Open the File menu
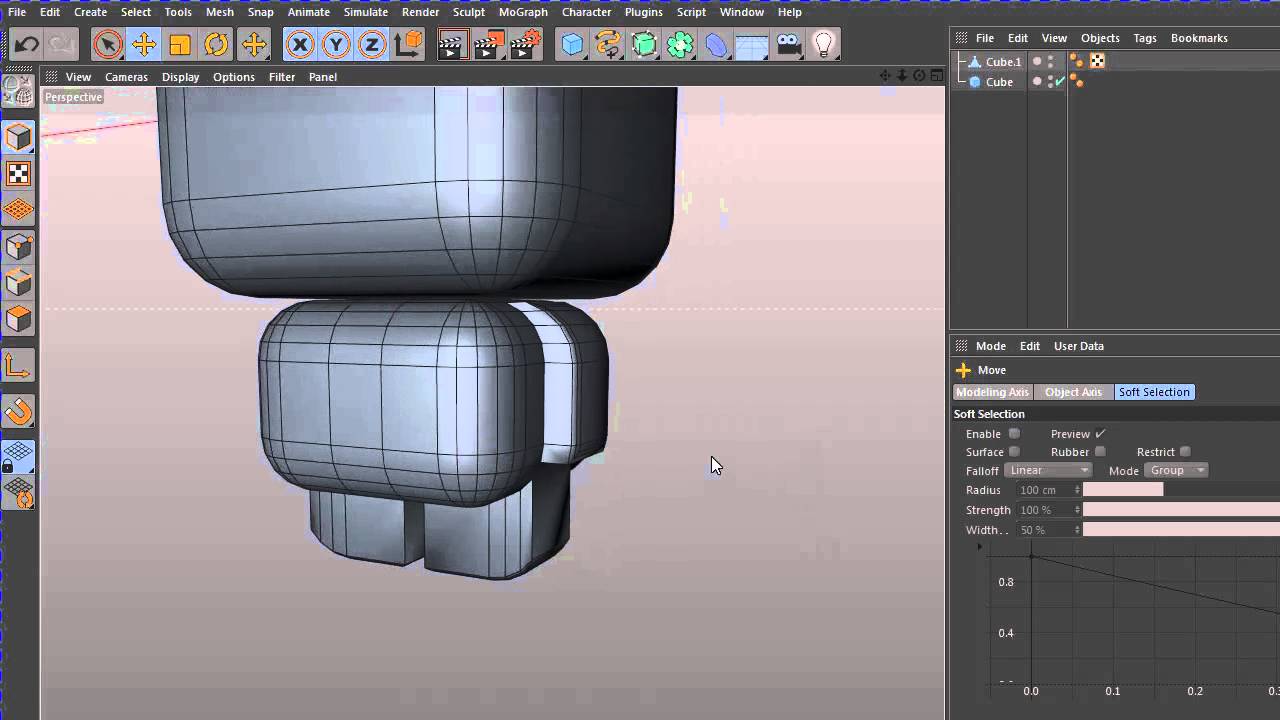The image size is (1280, 720). 17,12
